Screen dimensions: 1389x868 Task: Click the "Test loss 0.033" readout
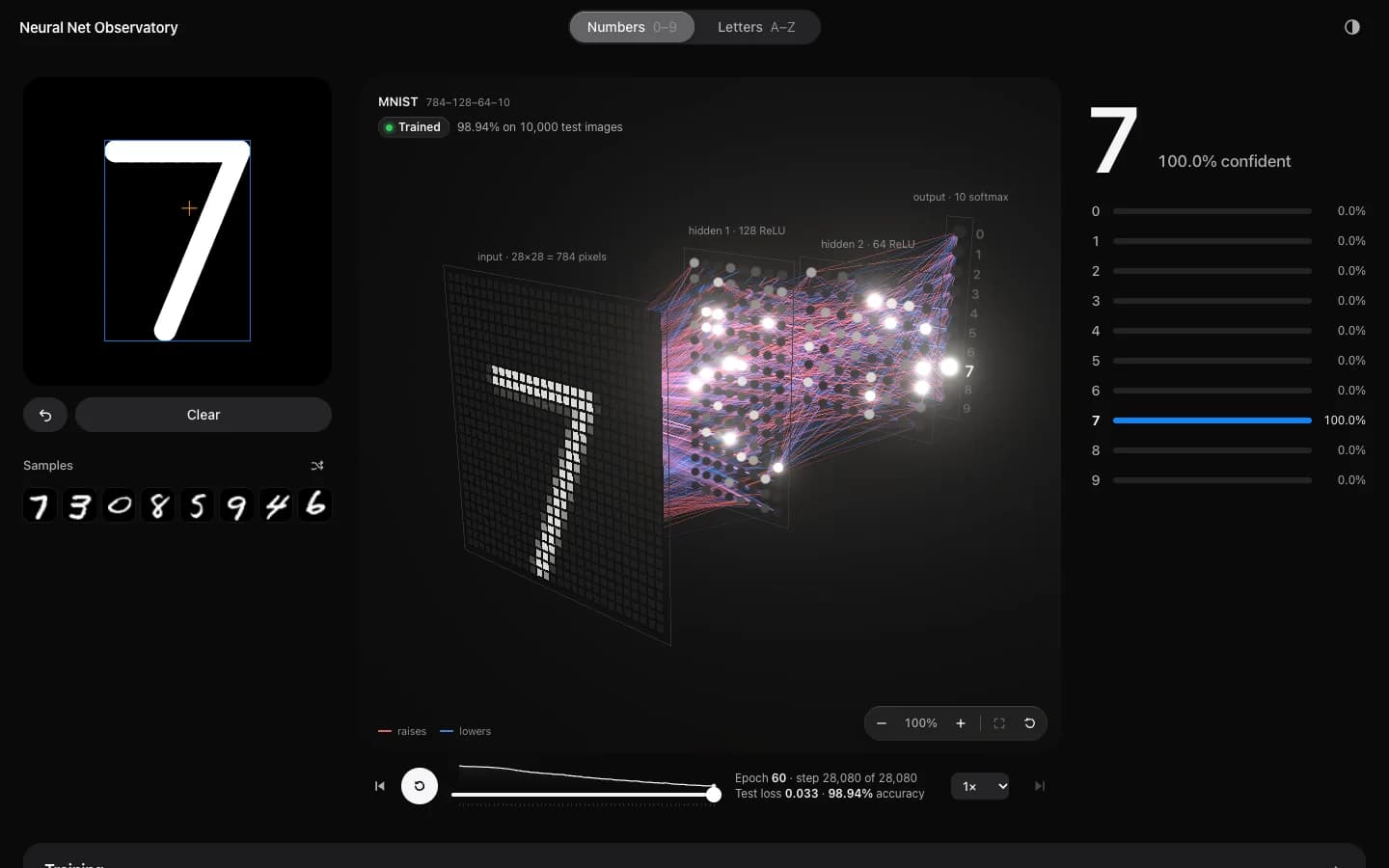776,794
